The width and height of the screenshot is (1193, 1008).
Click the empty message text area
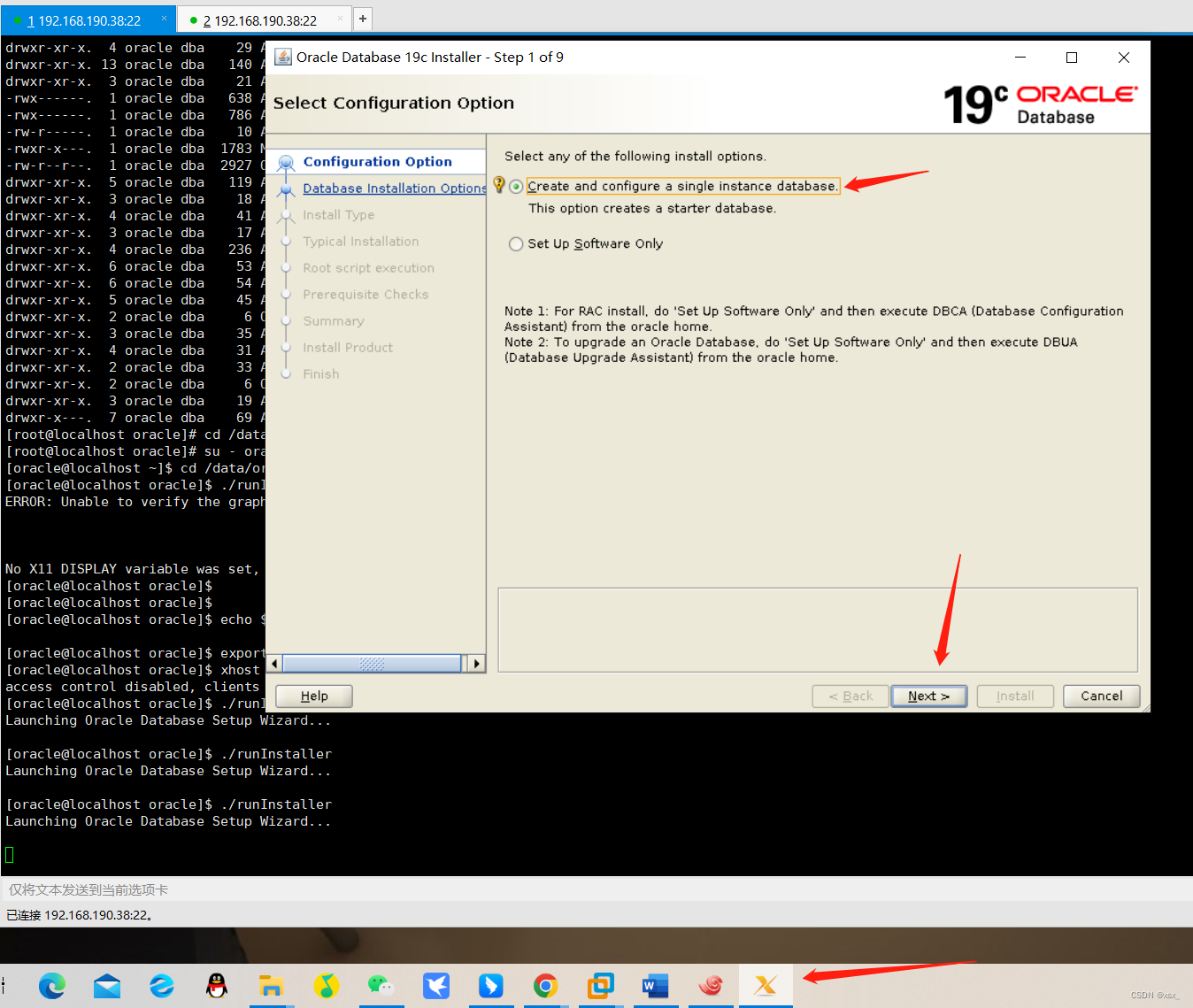[818, 630]
